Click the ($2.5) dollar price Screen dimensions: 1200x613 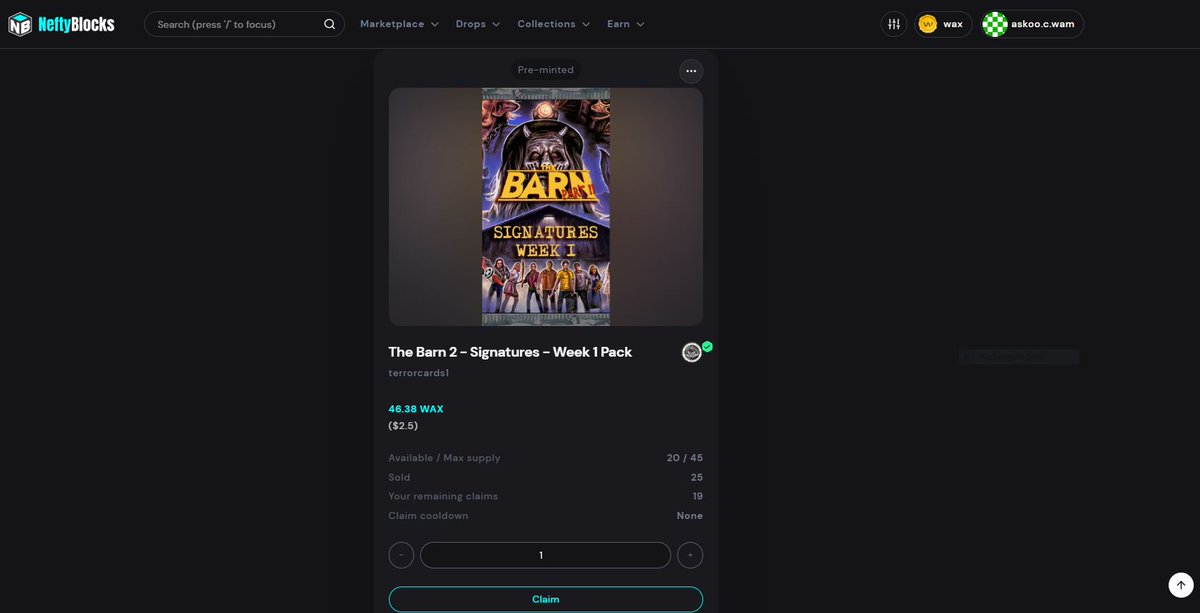point(403,425)
